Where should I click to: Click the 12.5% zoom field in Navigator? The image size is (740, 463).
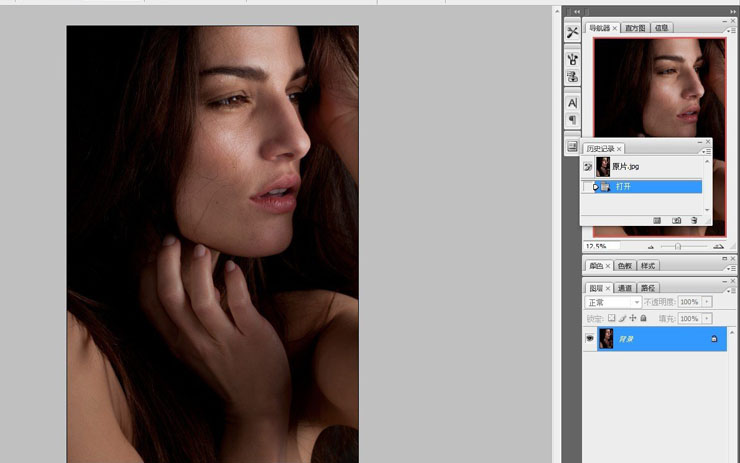point(602,246)
